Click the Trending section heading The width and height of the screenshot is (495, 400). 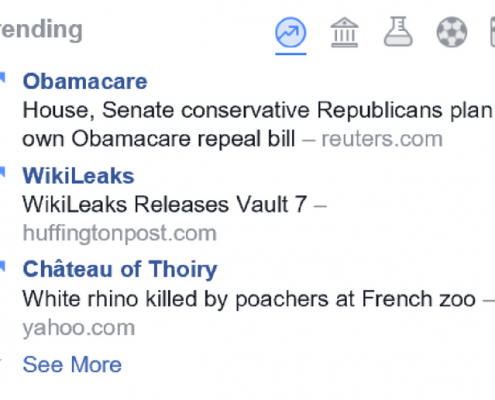[41, 30]
